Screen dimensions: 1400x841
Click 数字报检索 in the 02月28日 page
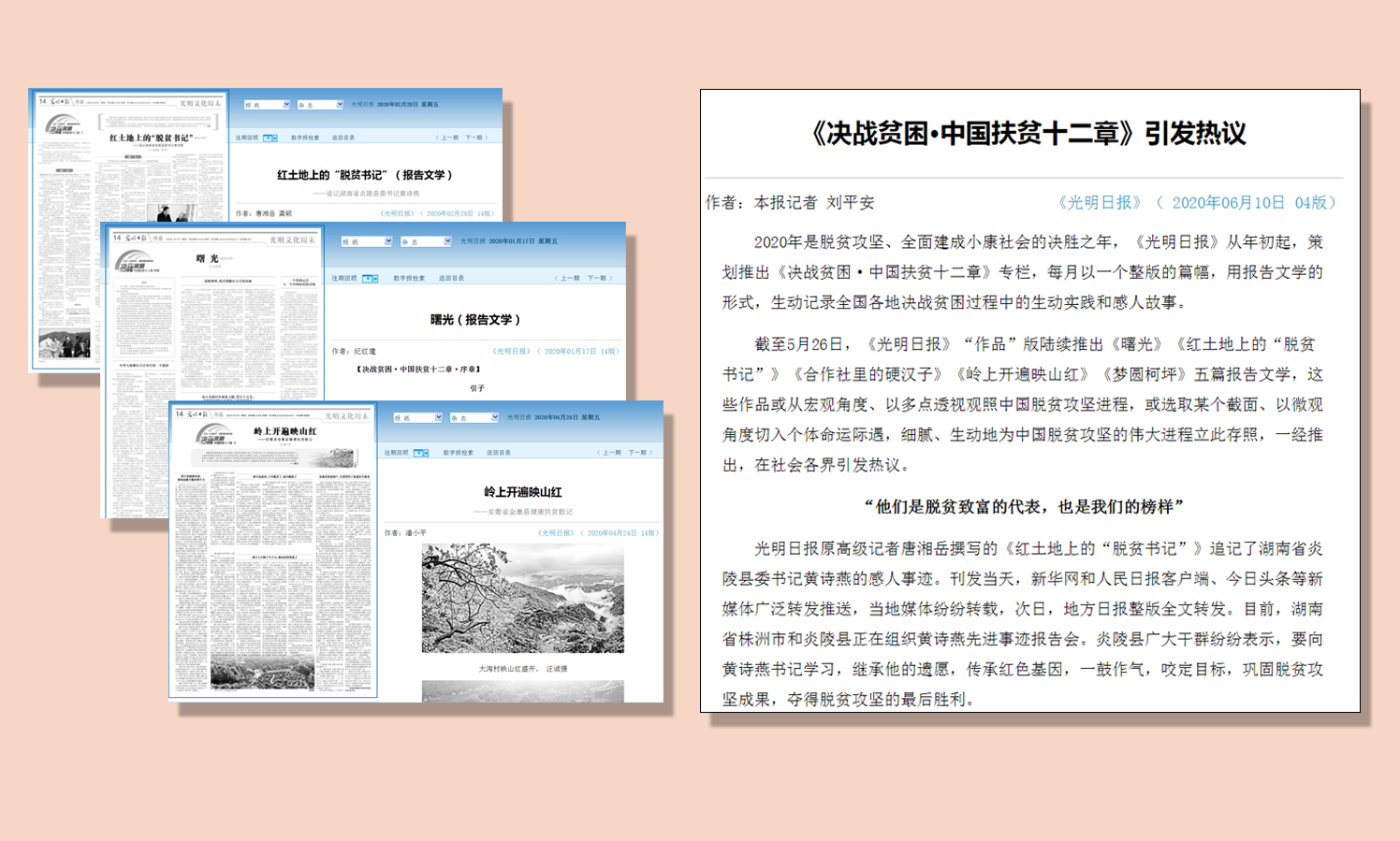coord(304,138)
